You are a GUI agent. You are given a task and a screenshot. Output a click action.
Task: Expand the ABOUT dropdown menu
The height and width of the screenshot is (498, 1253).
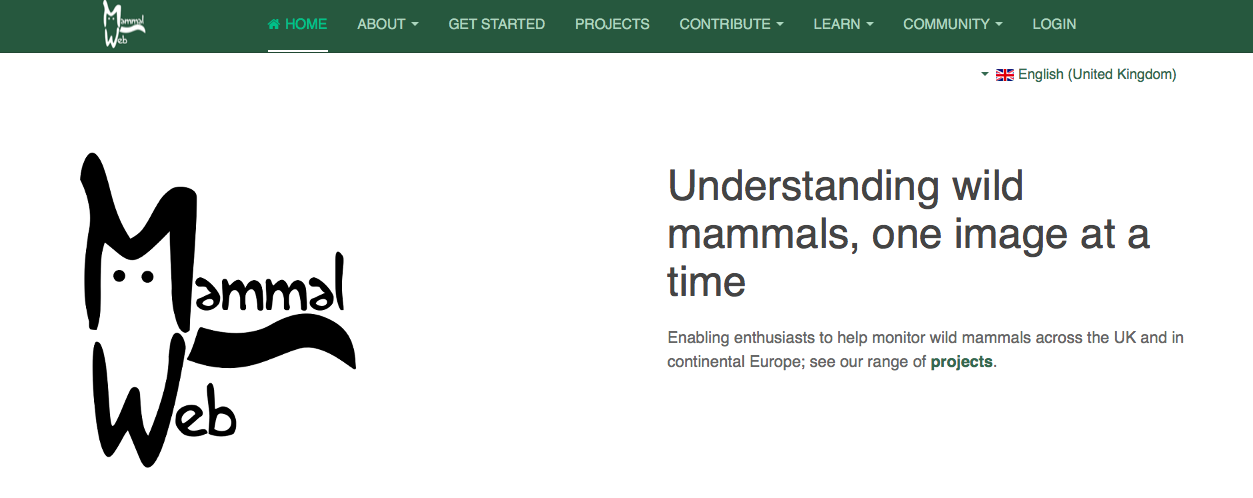point(388,24)
